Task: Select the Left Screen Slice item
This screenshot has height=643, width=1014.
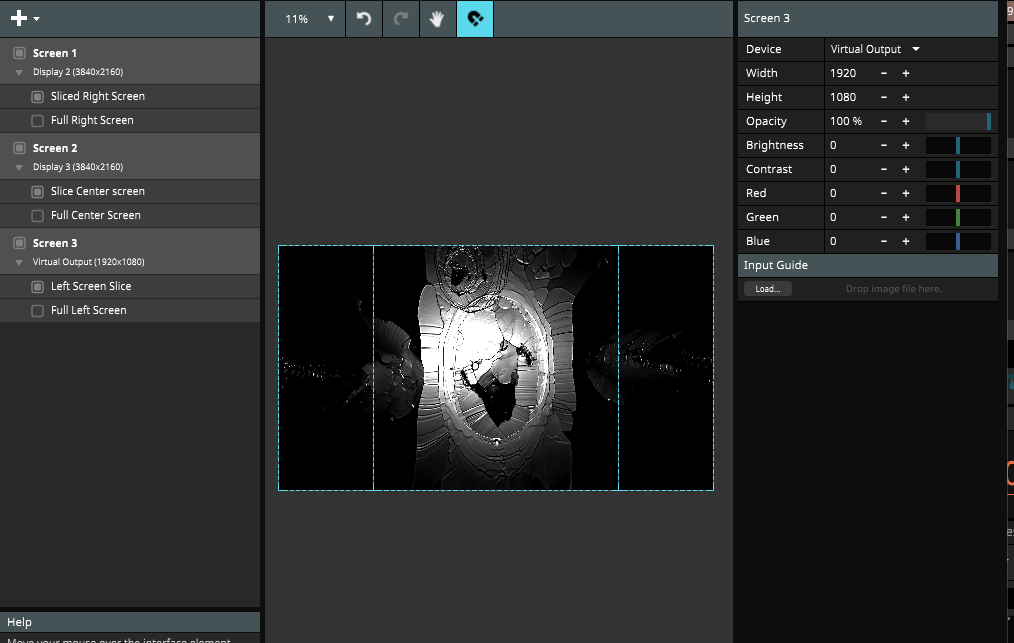Action: click(91, 287)
